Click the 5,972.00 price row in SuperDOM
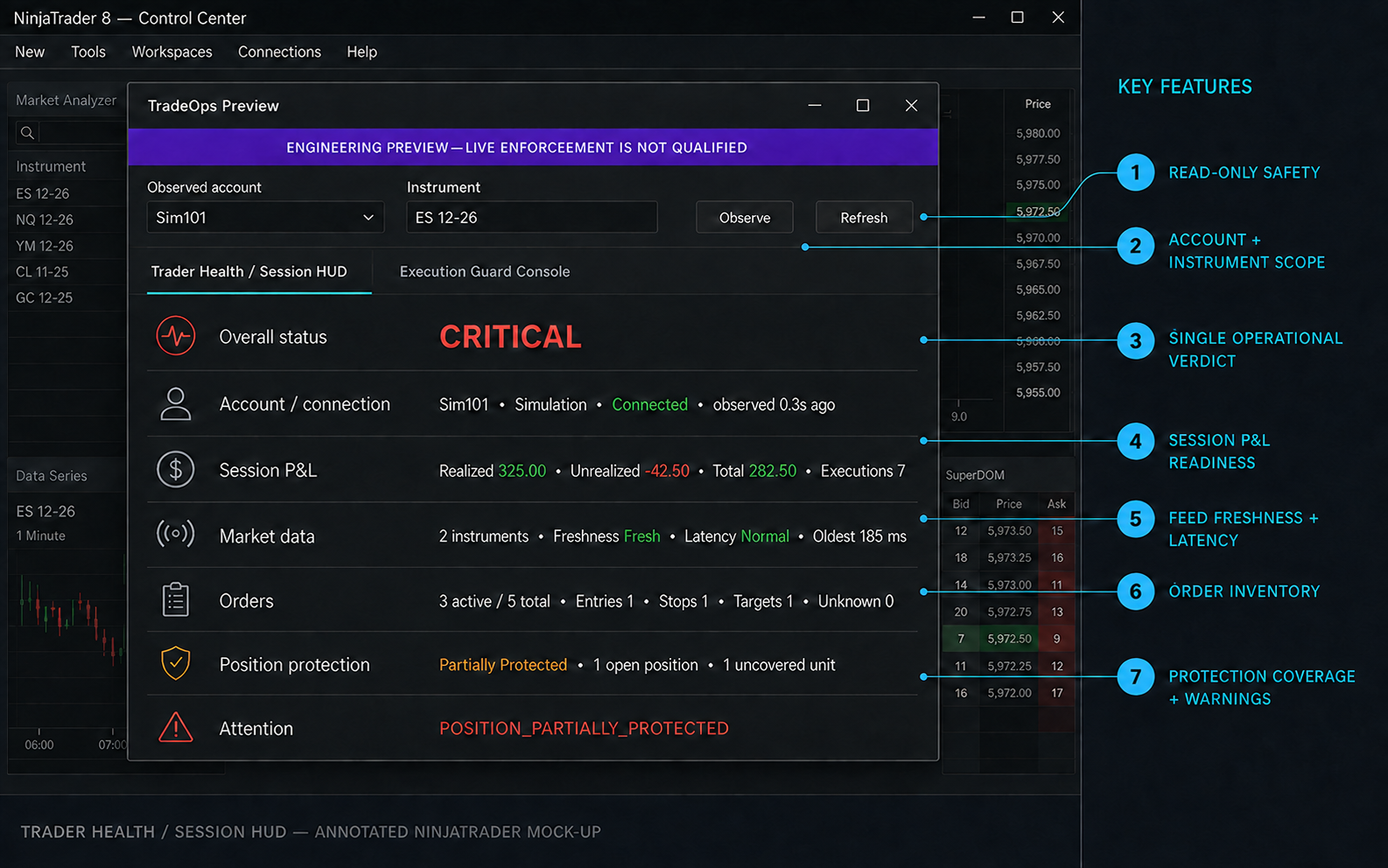Viewport: 1388px width, 868px height. pyautogui.click(x=1009, y=693)
